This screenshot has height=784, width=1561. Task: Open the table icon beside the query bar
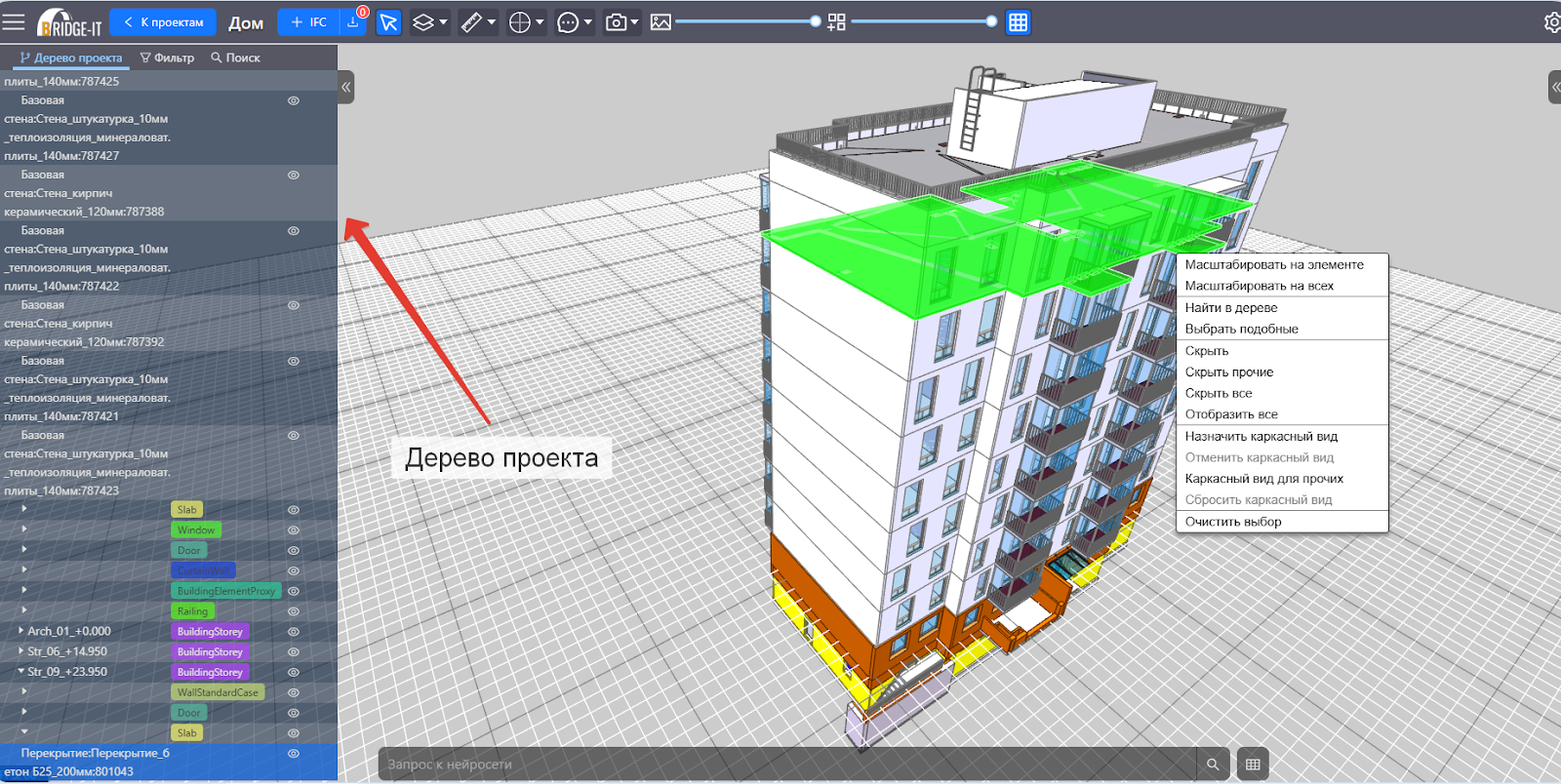point(1254,764)
